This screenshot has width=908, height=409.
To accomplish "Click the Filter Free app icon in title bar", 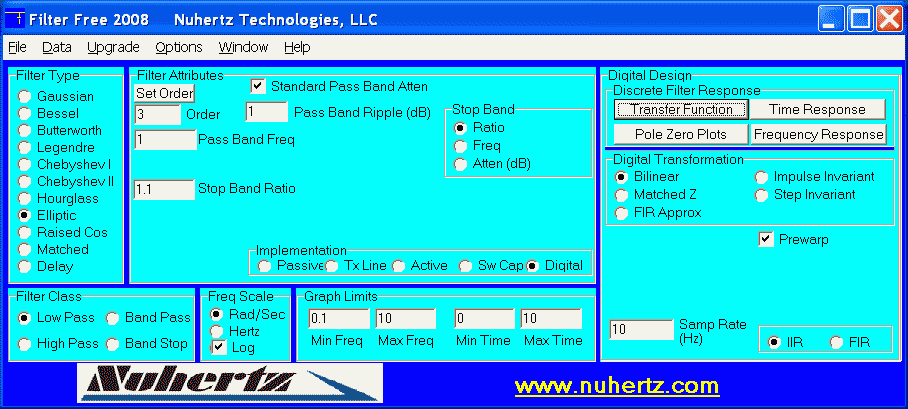I will pyautogui.click(x=16, y=20).
